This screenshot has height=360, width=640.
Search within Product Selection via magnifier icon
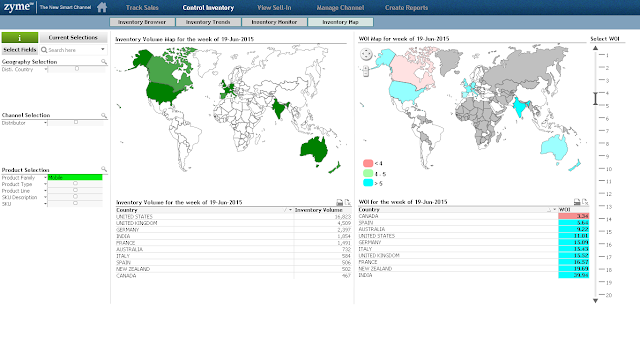(x=104, y=169)
